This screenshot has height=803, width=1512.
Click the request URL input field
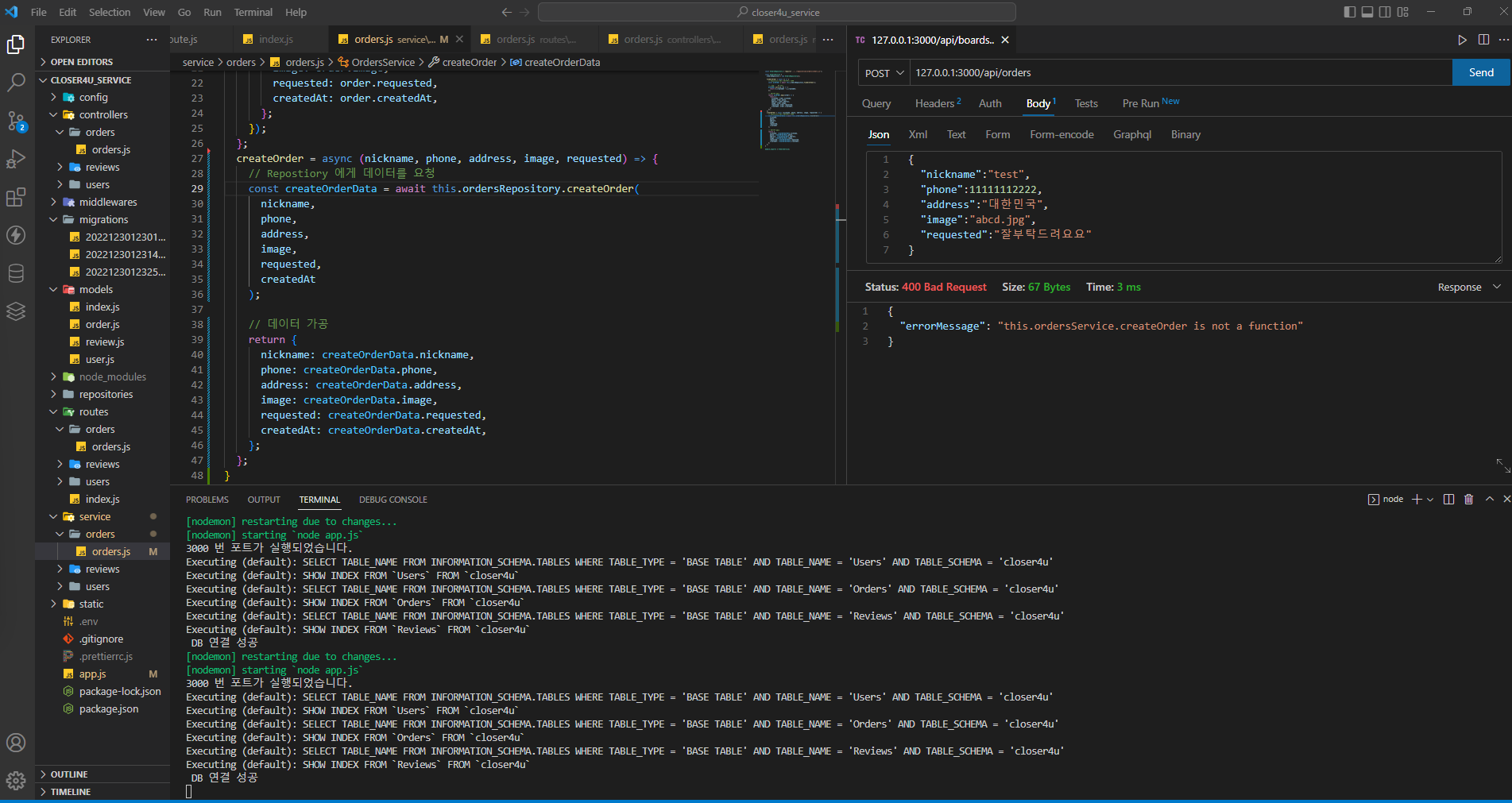[1179, 73]
